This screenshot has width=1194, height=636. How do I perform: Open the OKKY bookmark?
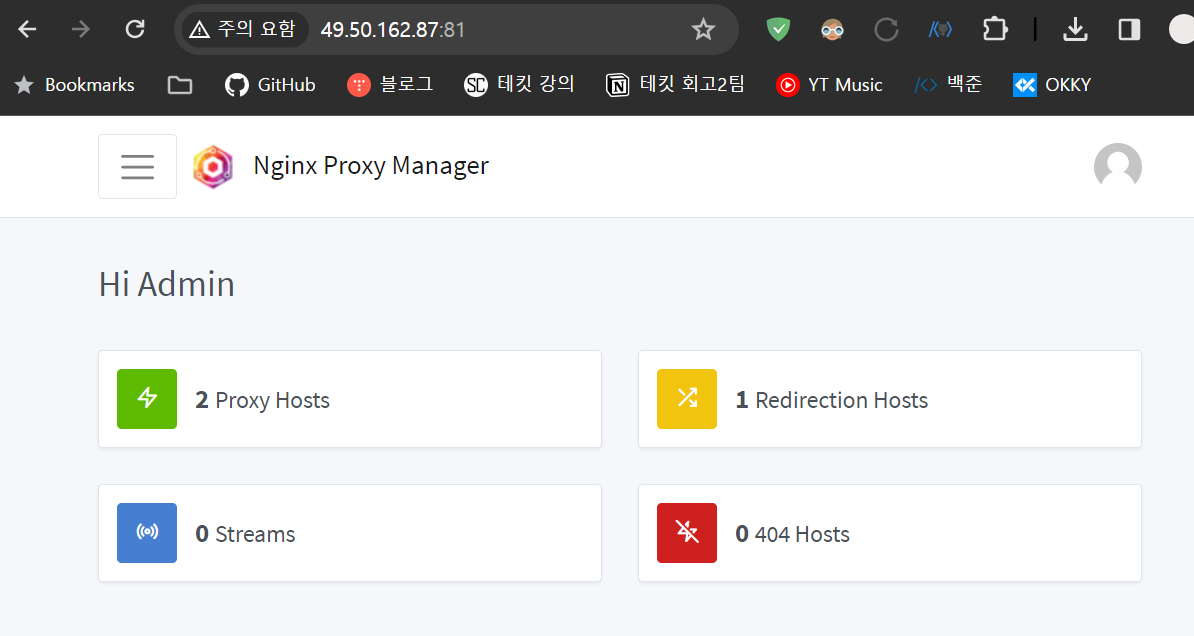pos(1052,85)
